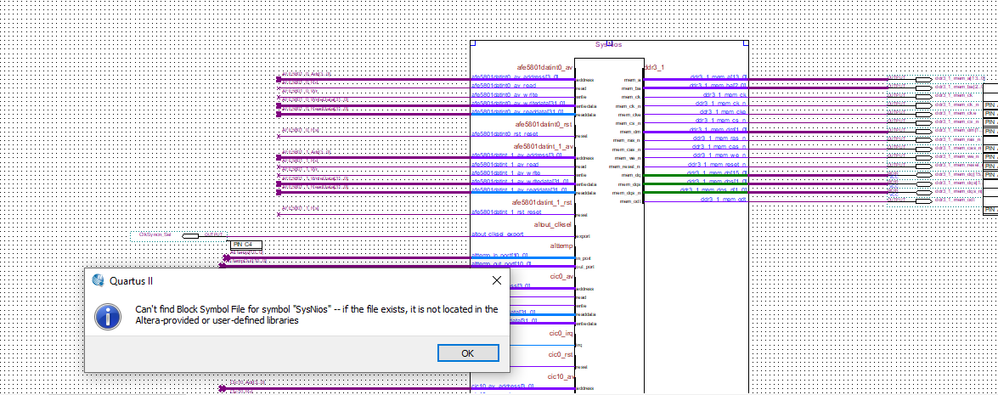The width and height of the screenshot is (998, 395).
Task: Click OK in the Quartus II dialog
Action: pos(468,354)
